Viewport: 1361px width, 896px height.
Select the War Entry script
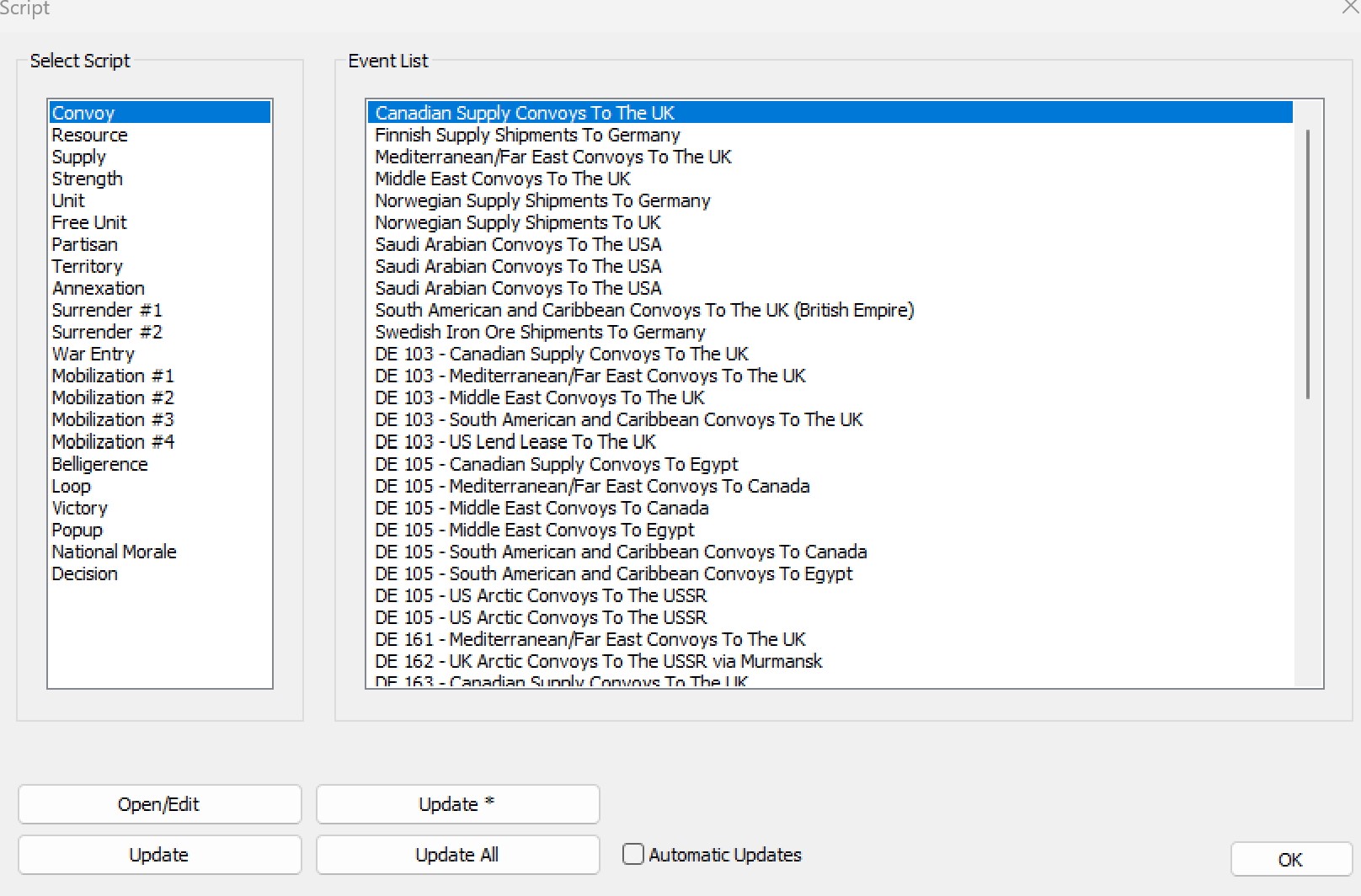[x=93, y=354]
